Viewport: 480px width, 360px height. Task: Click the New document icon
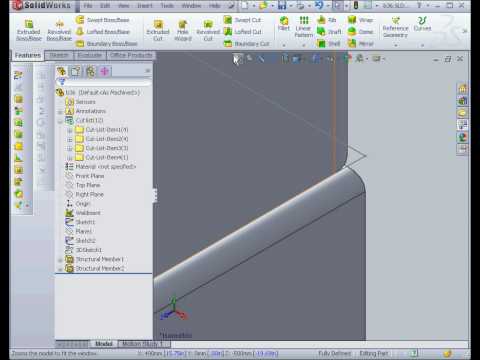pyautogui.click(x=245, y=5)
